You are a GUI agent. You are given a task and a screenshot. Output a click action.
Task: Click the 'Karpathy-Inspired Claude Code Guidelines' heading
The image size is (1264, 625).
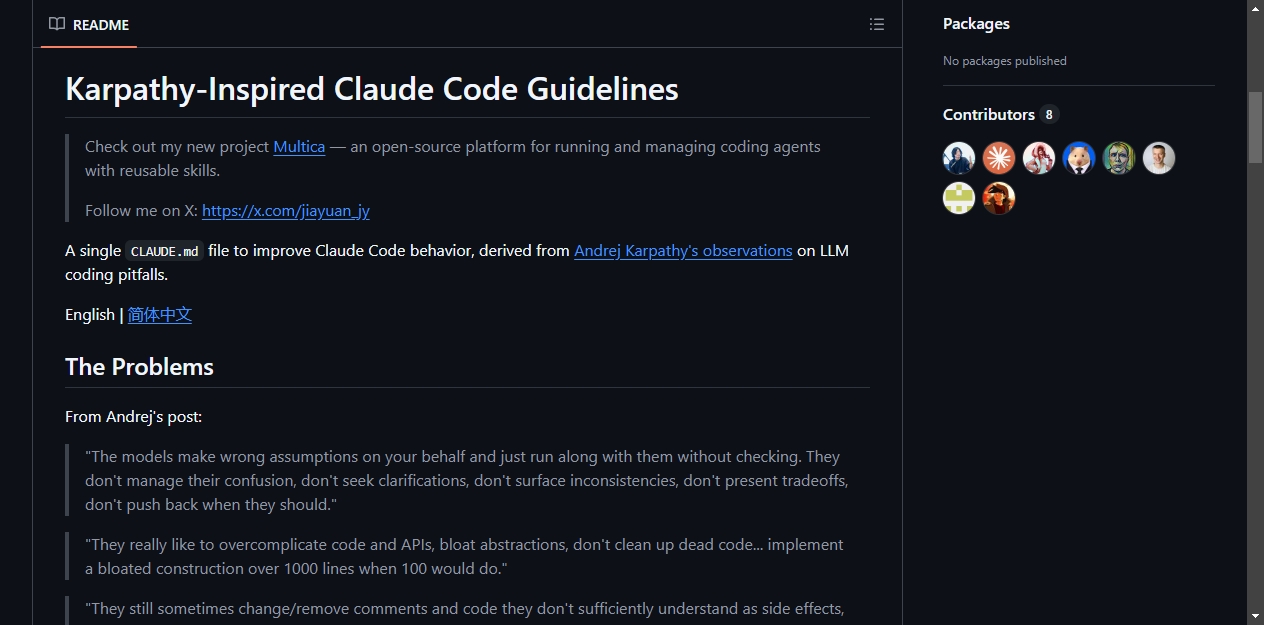point(372,89)
